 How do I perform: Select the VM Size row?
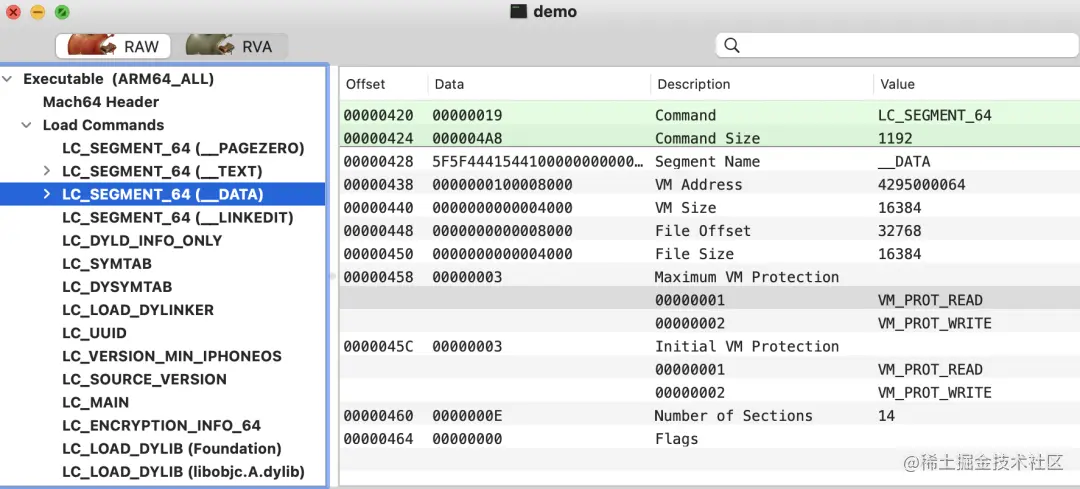pos(709,208)
